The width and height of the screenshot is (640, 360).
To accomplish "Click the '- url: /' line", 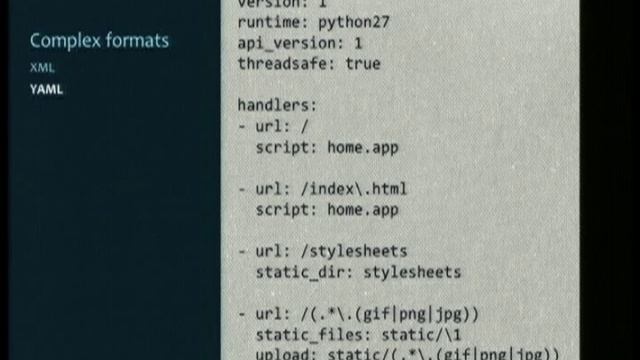I will [273, 127].
